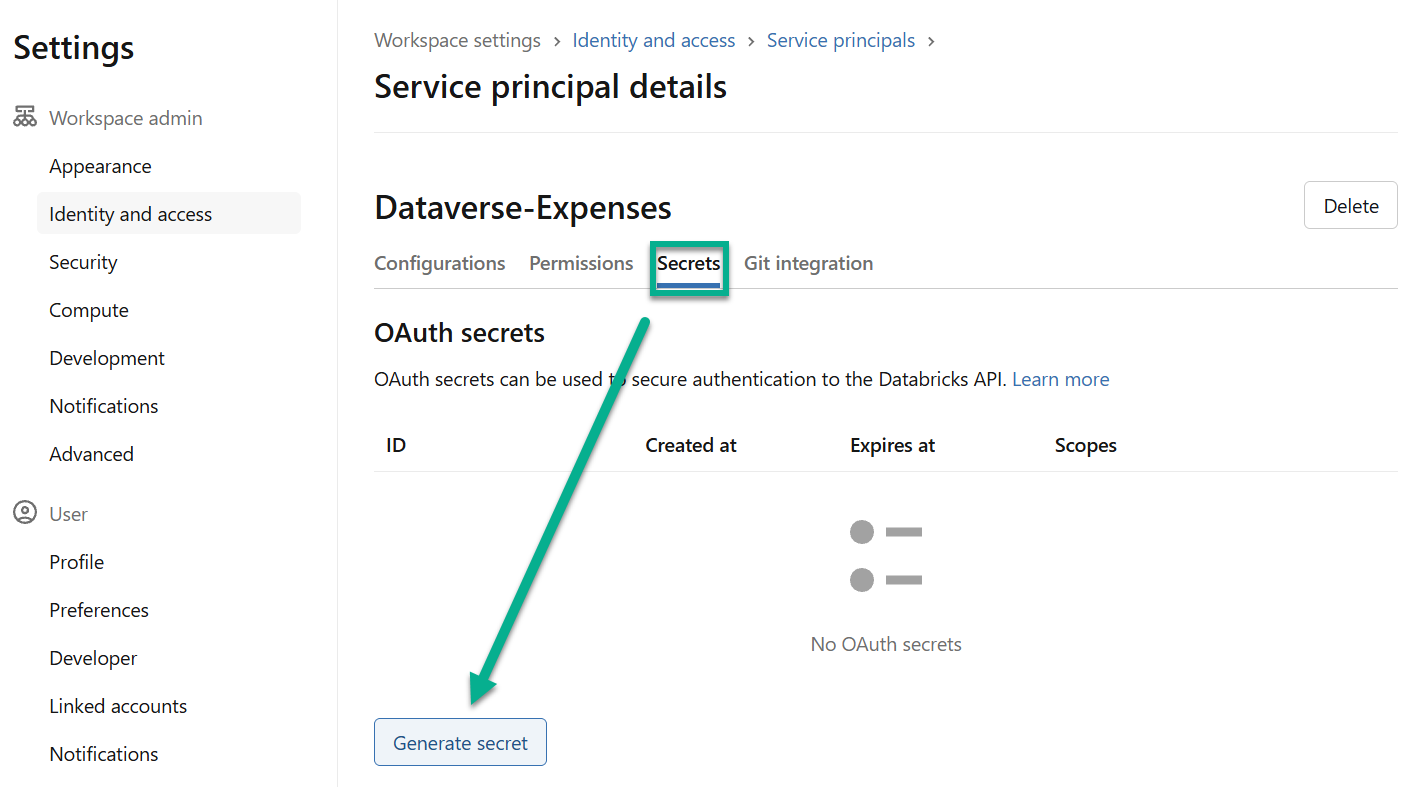
Task: Open Advanced settings in sidebar
Action: point(91,454)
